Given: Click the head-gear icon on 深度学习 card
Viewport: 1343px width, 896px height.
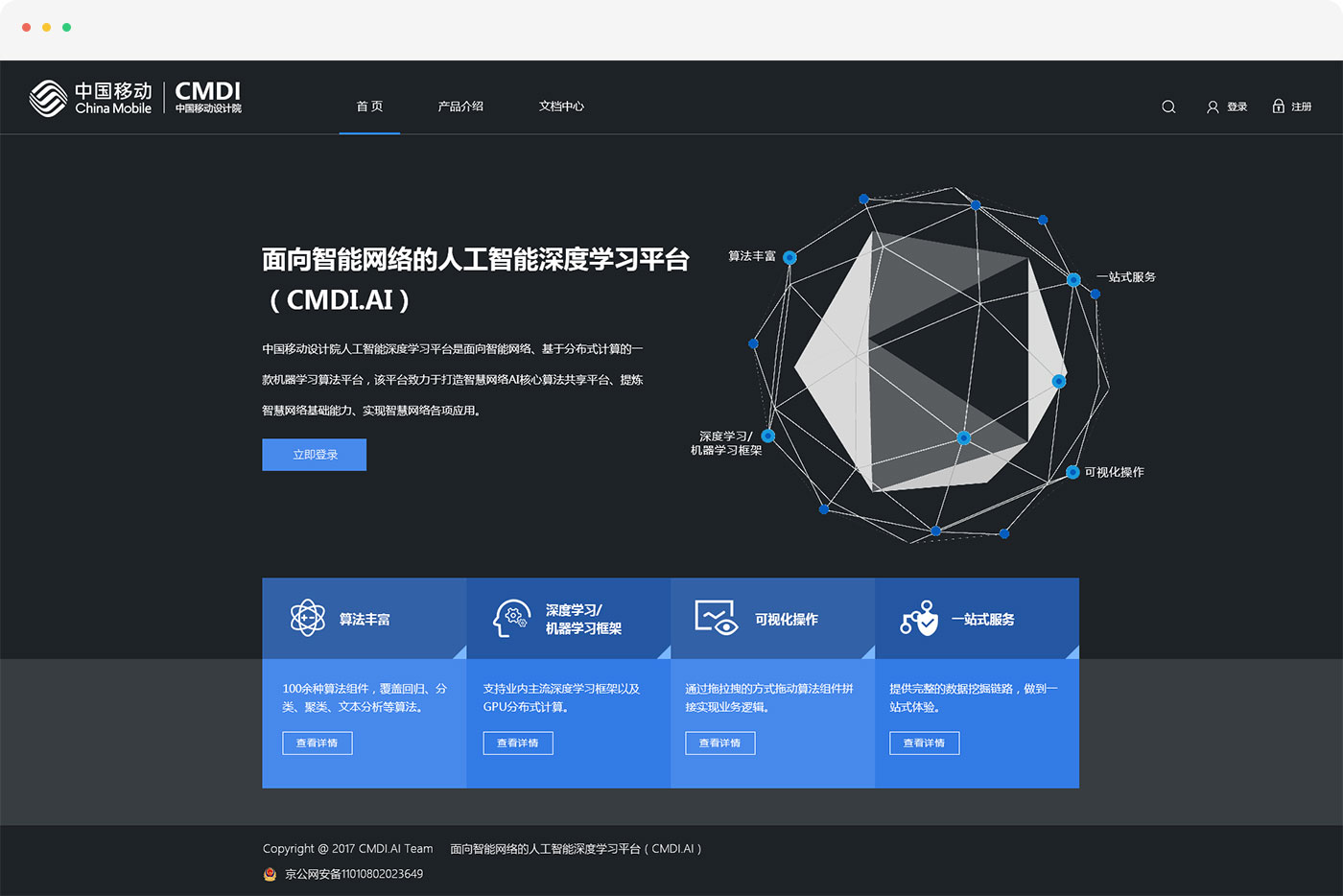Looking at the screenshot, I should [x=511, y=619].
